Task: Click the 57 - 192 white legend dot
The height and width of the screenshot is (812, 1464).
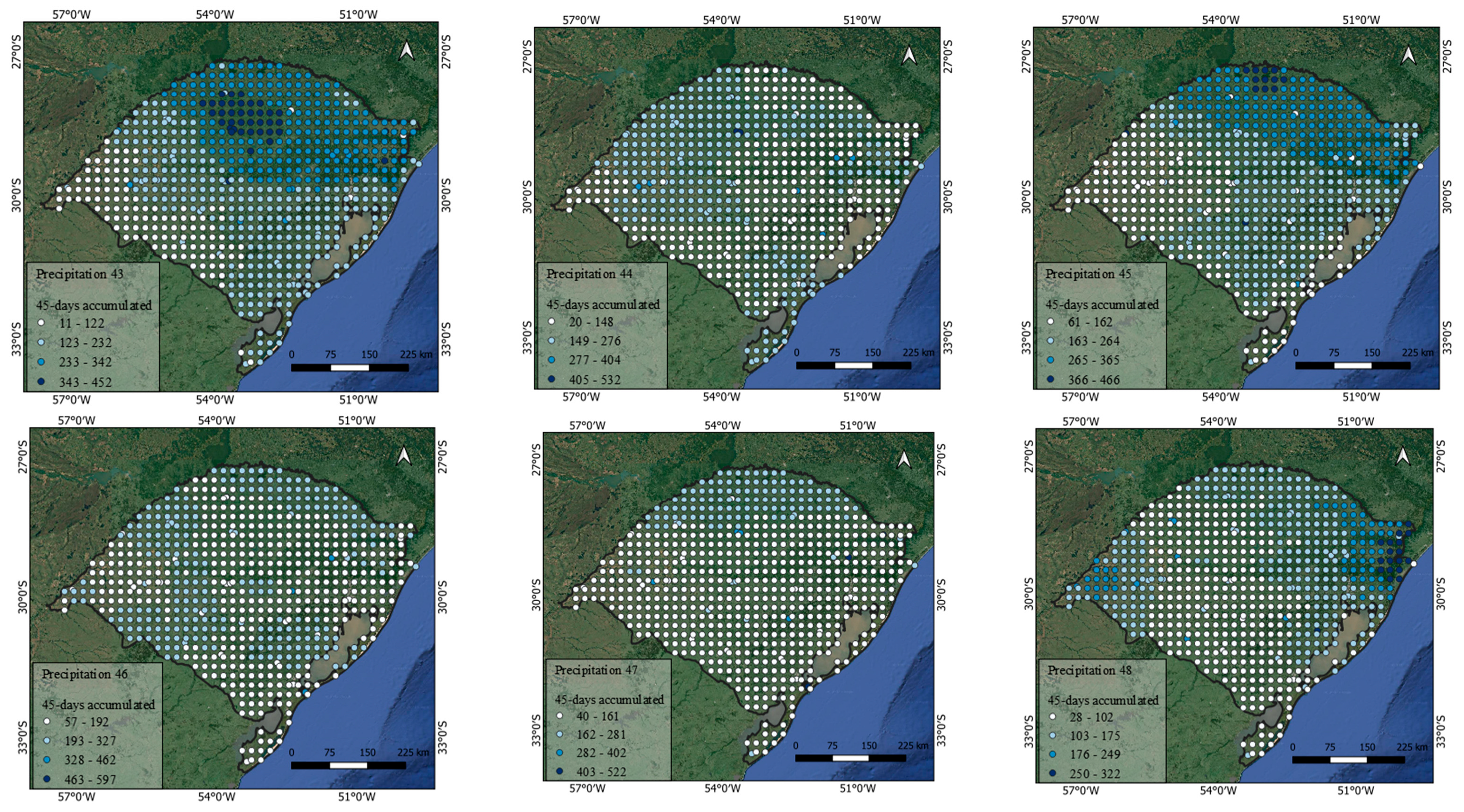Action: [47, 722]
